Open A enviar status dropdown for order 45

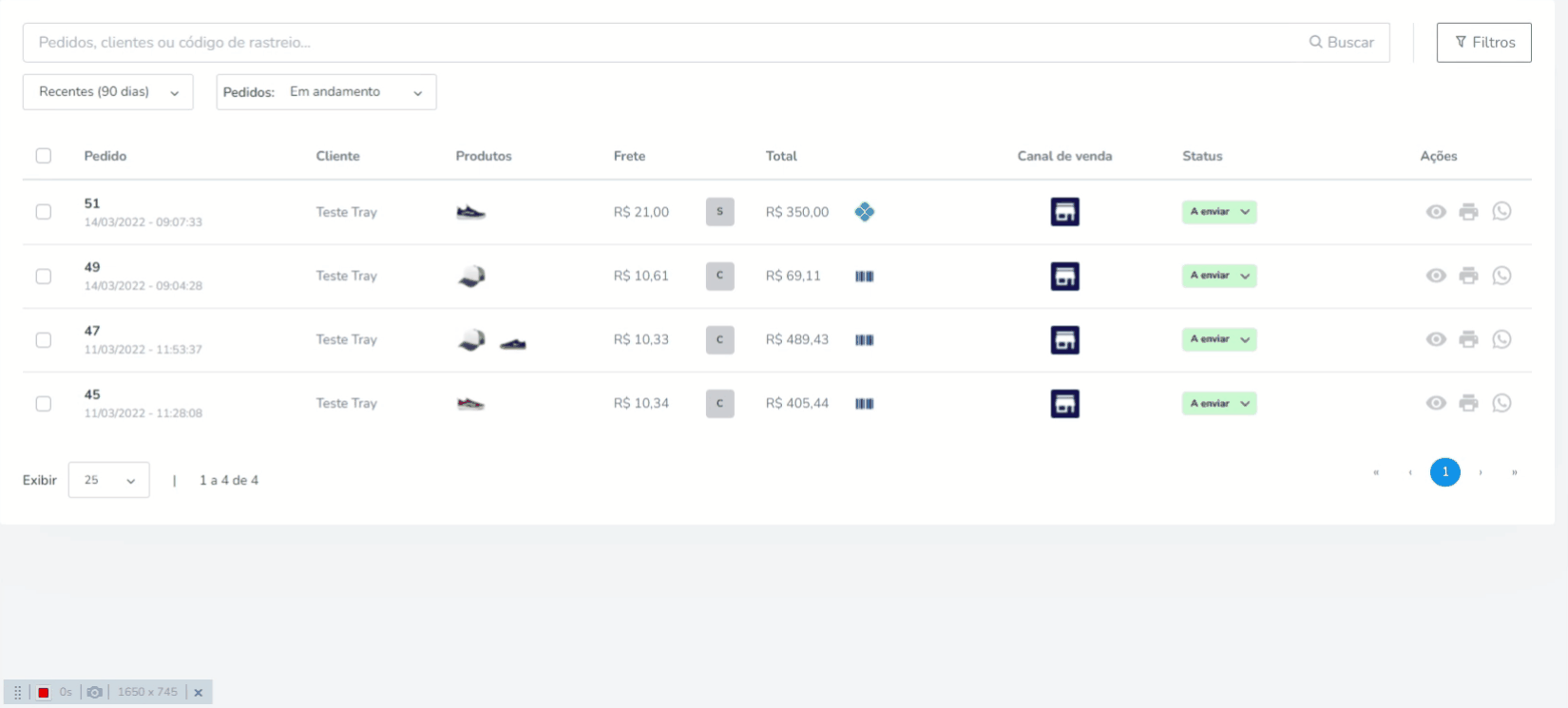click(x=1219, y=403)
